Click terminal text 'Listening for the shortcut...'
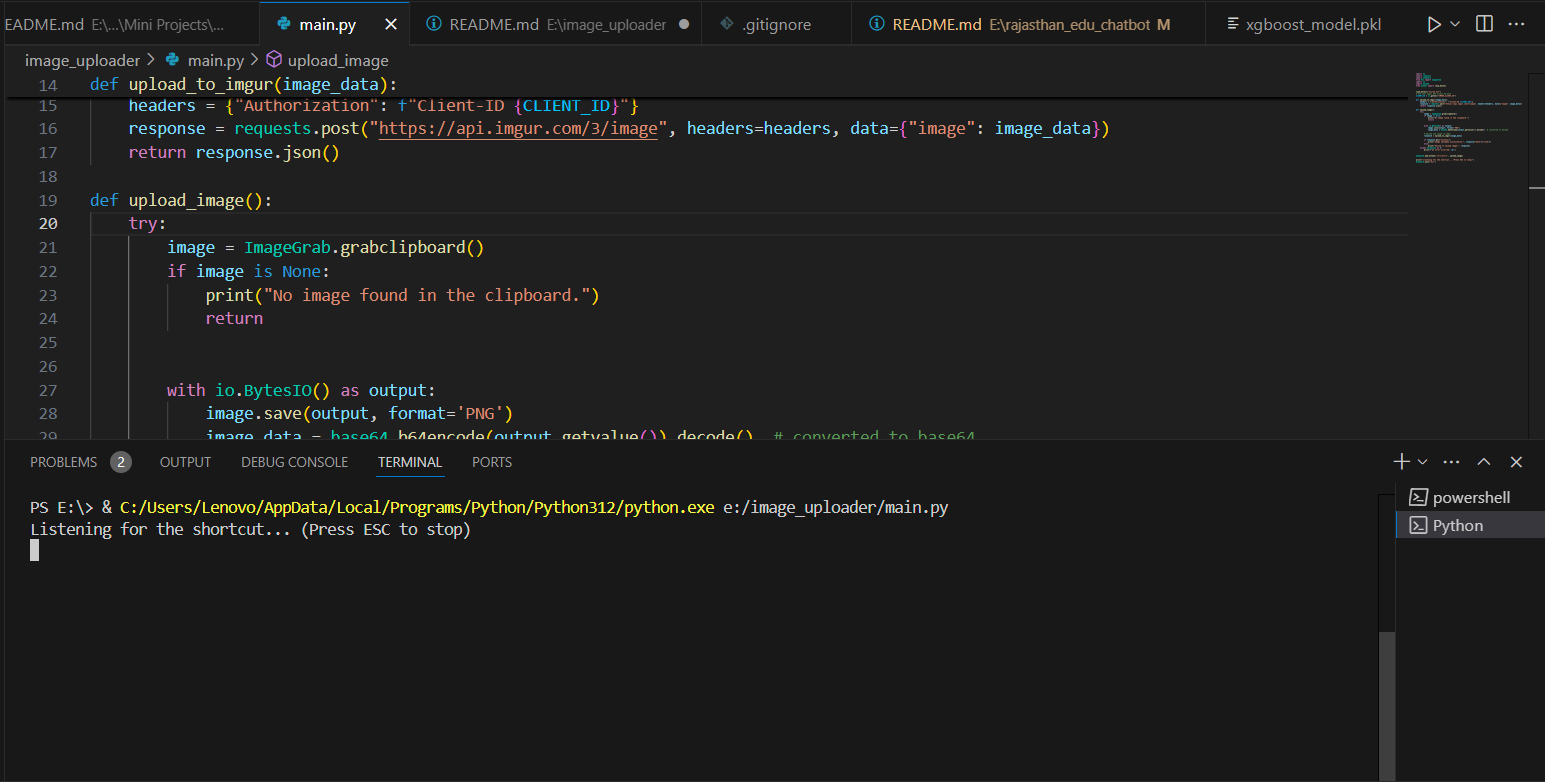The height and width of the screenshot is (782, 1545). pyautogui.click(x=161, y=529)
